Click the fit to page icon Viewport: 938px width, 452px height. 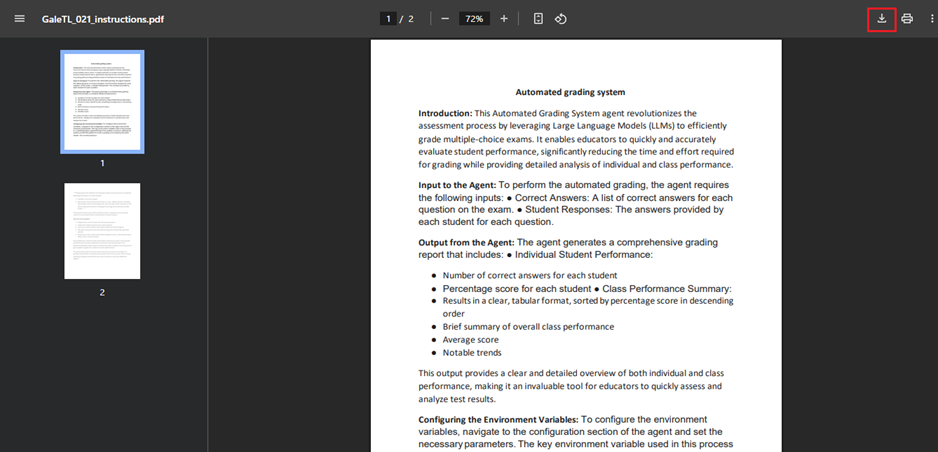click(538, 19)
